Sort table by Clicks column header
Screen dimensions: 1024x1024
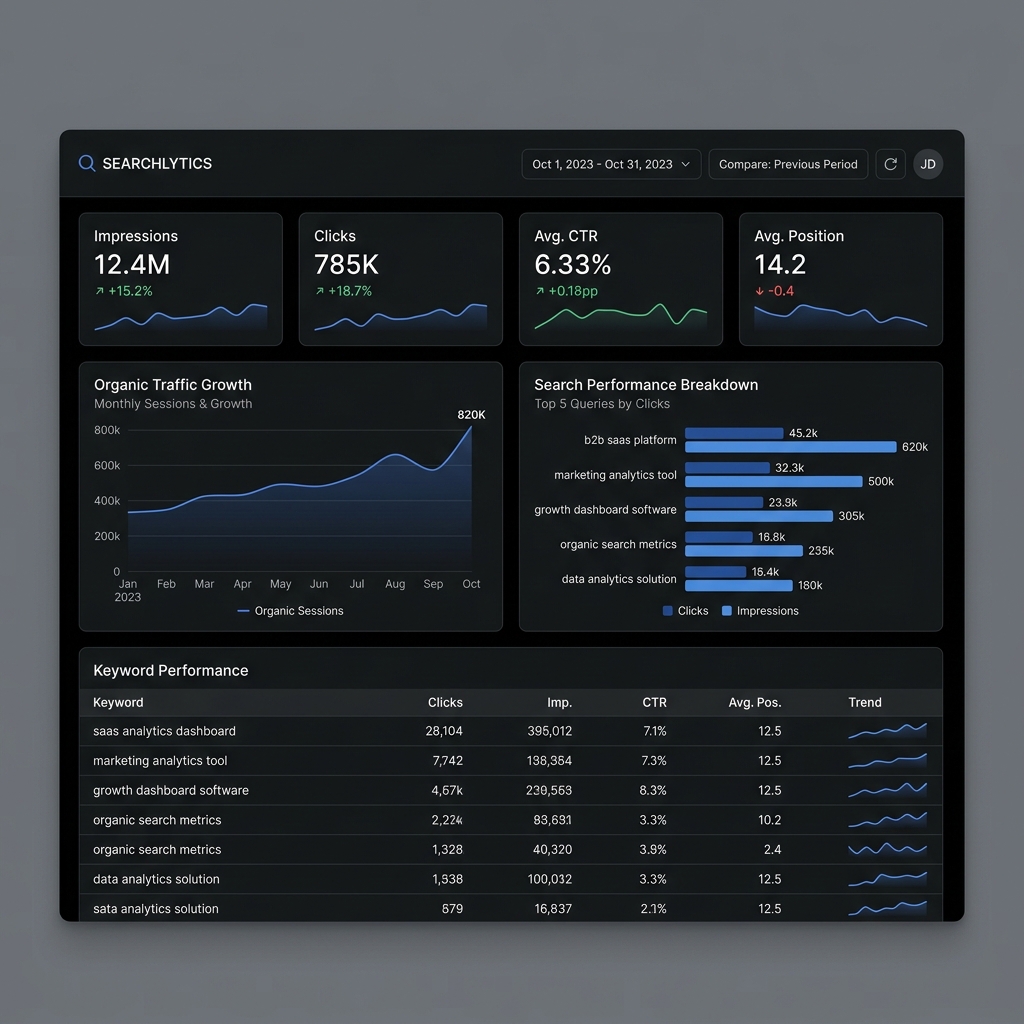(445, 702)
